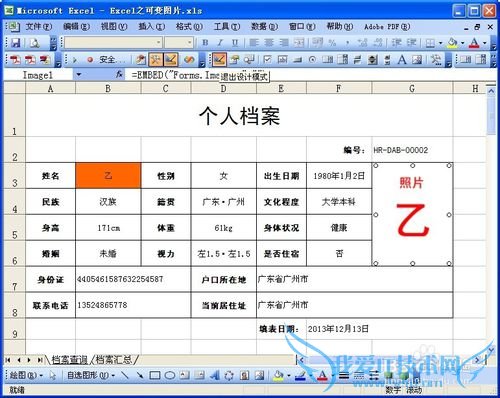
Task: Go to first sheet with the tab navigation arrow
Action: click(x=8, y=360)
